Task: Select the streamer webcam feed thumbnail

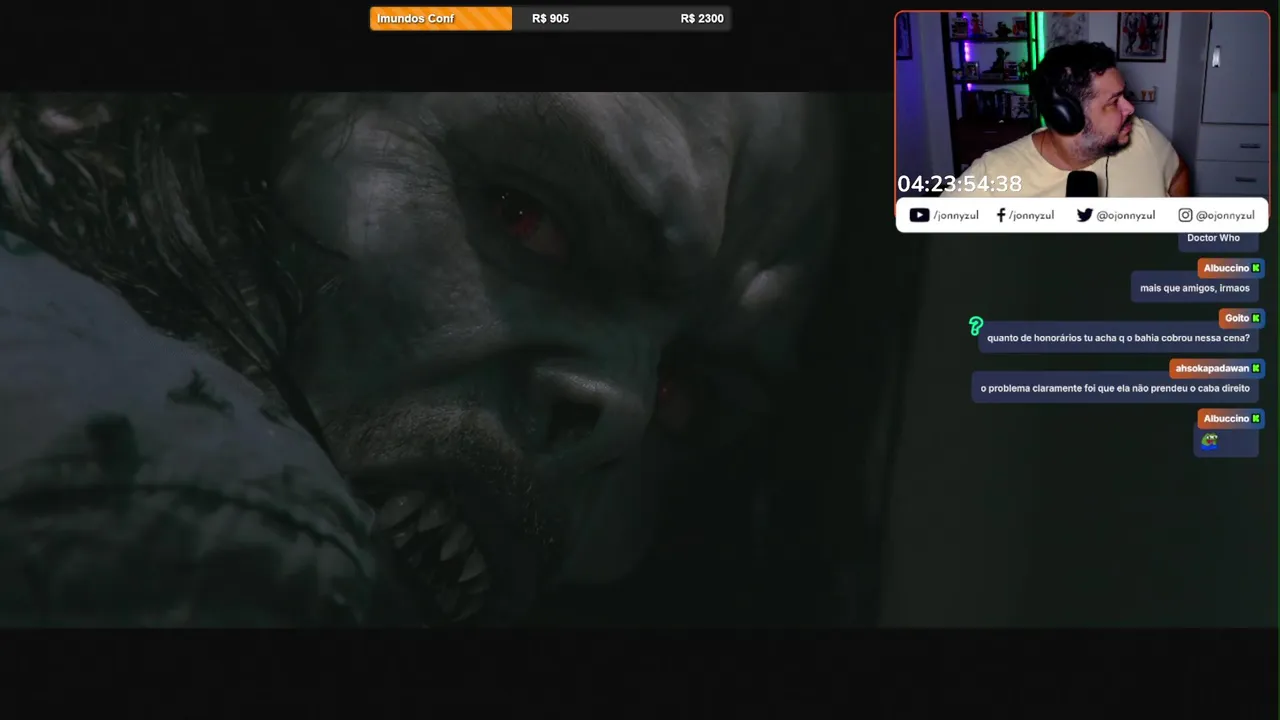Action: coord(1082,104)
